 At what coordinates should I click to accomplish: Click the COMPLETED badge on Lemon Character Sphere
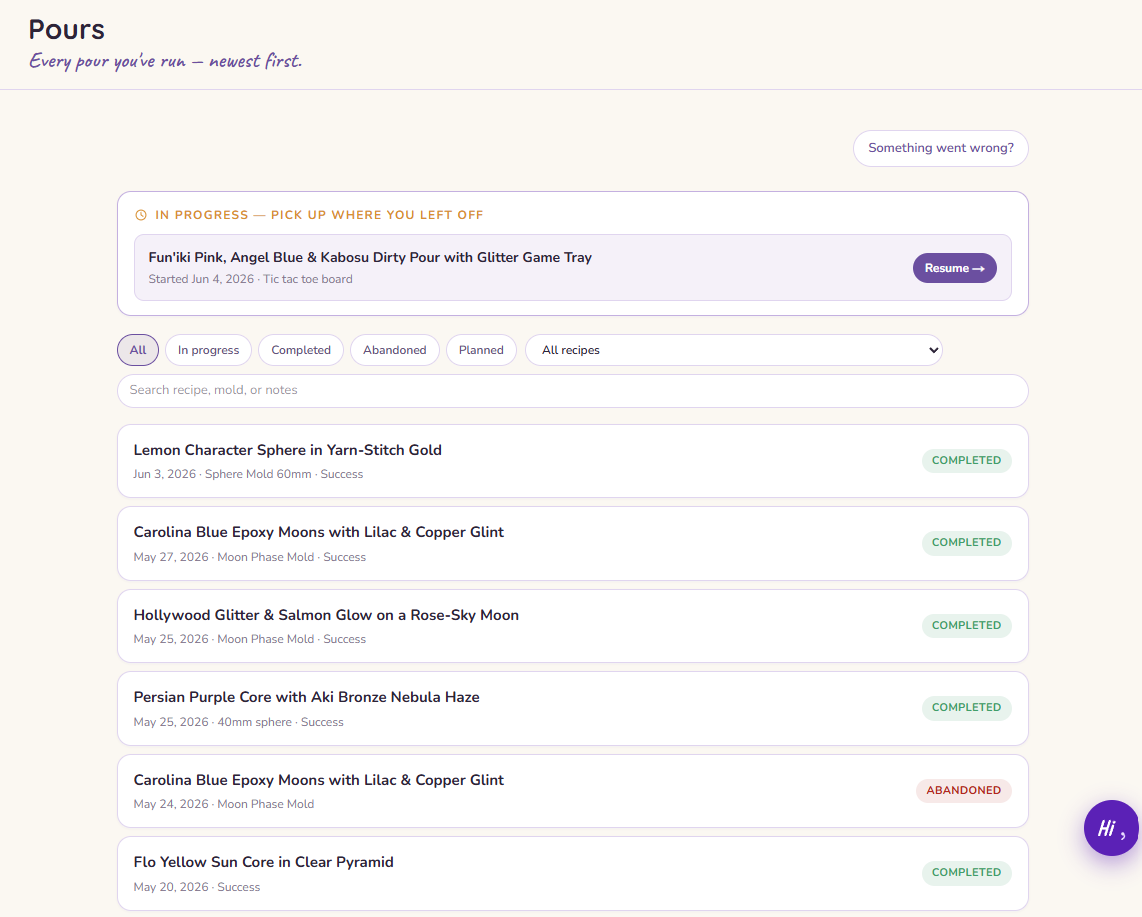[966, 460]
